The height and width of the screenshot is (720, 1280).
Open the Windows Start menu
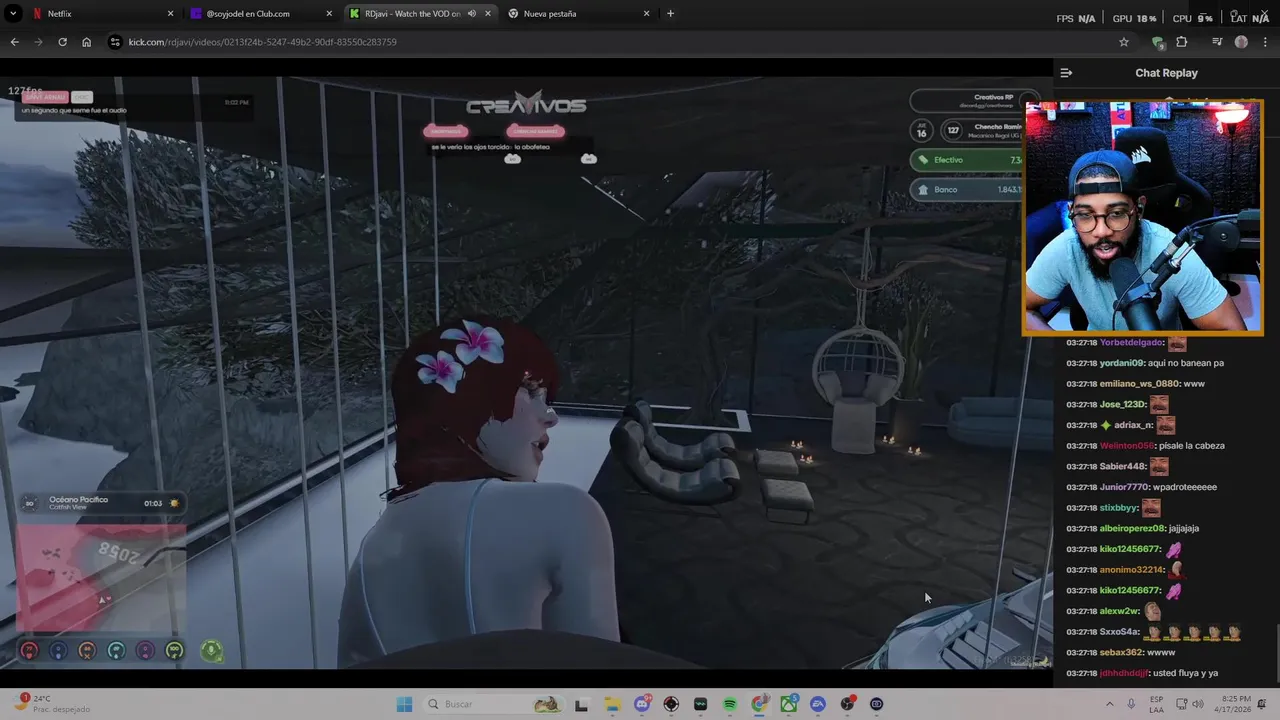pyautogui.click(x=404, y=704)
